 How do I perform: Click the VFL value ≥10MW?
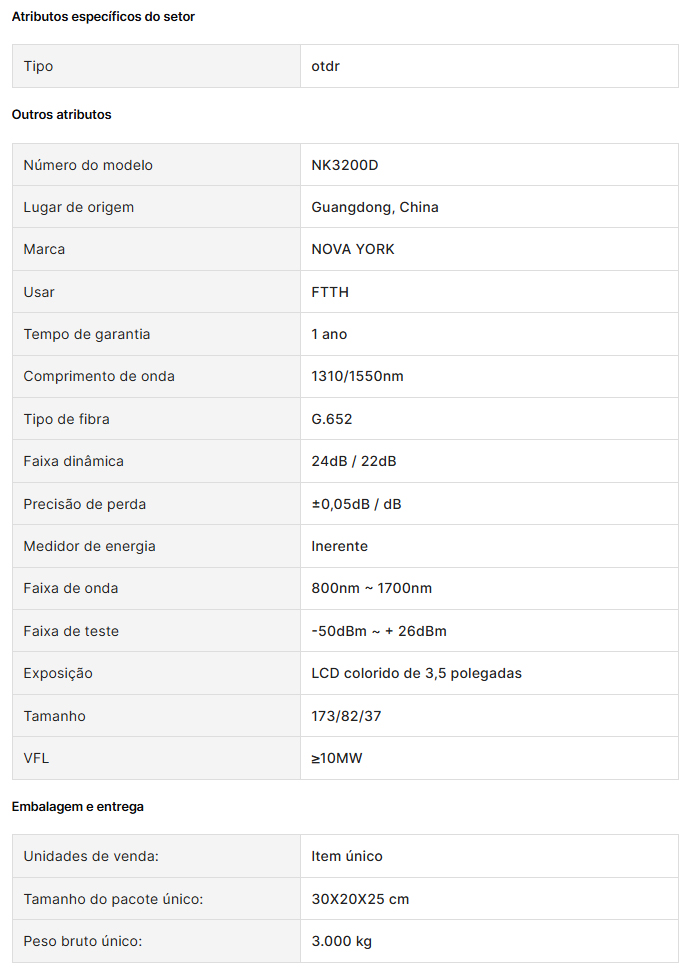click(336, 758)
